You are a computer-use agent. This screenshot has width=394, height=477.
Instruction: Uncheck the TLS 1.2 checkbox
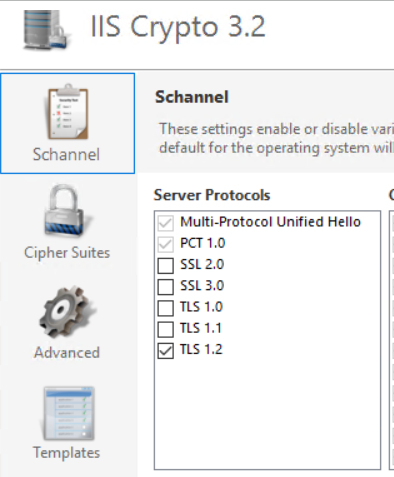(165, 351)
